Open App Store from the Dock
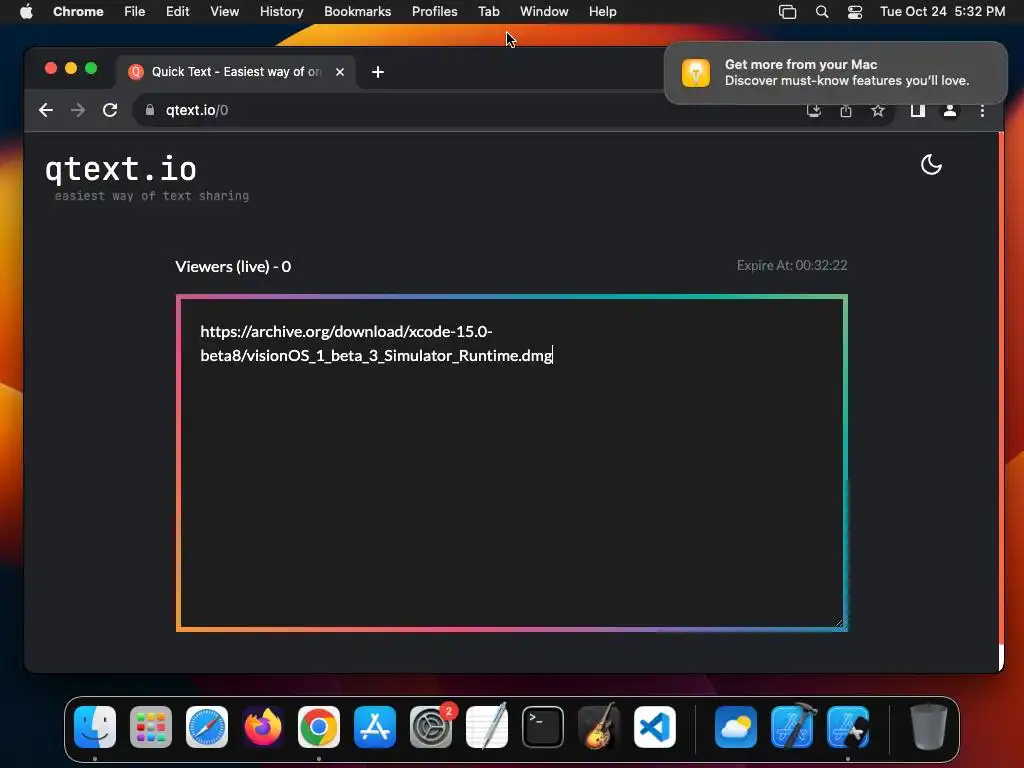Viewport: 1024px width, 768px height. pyautogui.click(x=375, y=726)
